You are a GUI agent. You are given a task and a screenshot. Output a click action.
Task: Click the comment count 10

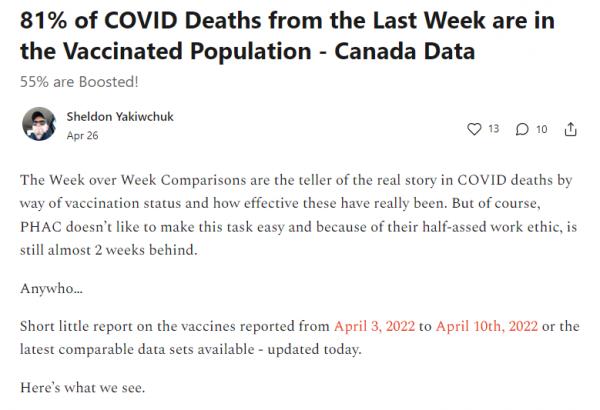click(x=541, y=128)
